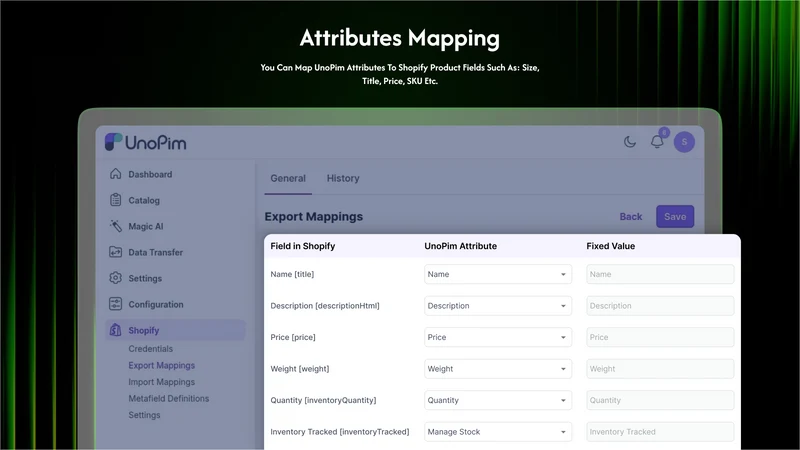Click 'Inventory Tracked [inventoryTracked]' label
800x450 pixels.
tap(339, 432)
